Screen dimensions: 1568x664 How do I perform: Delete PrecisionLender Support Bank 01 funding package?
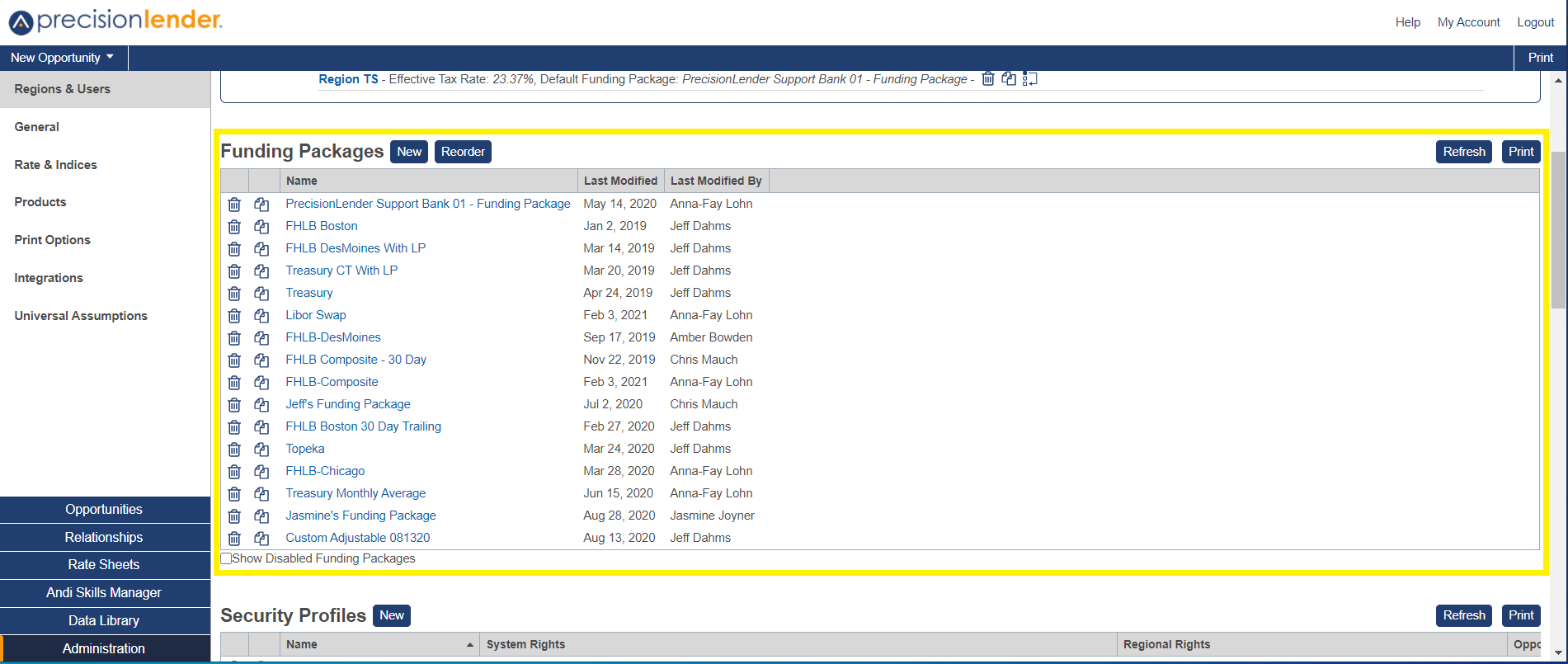click(234, 204)
